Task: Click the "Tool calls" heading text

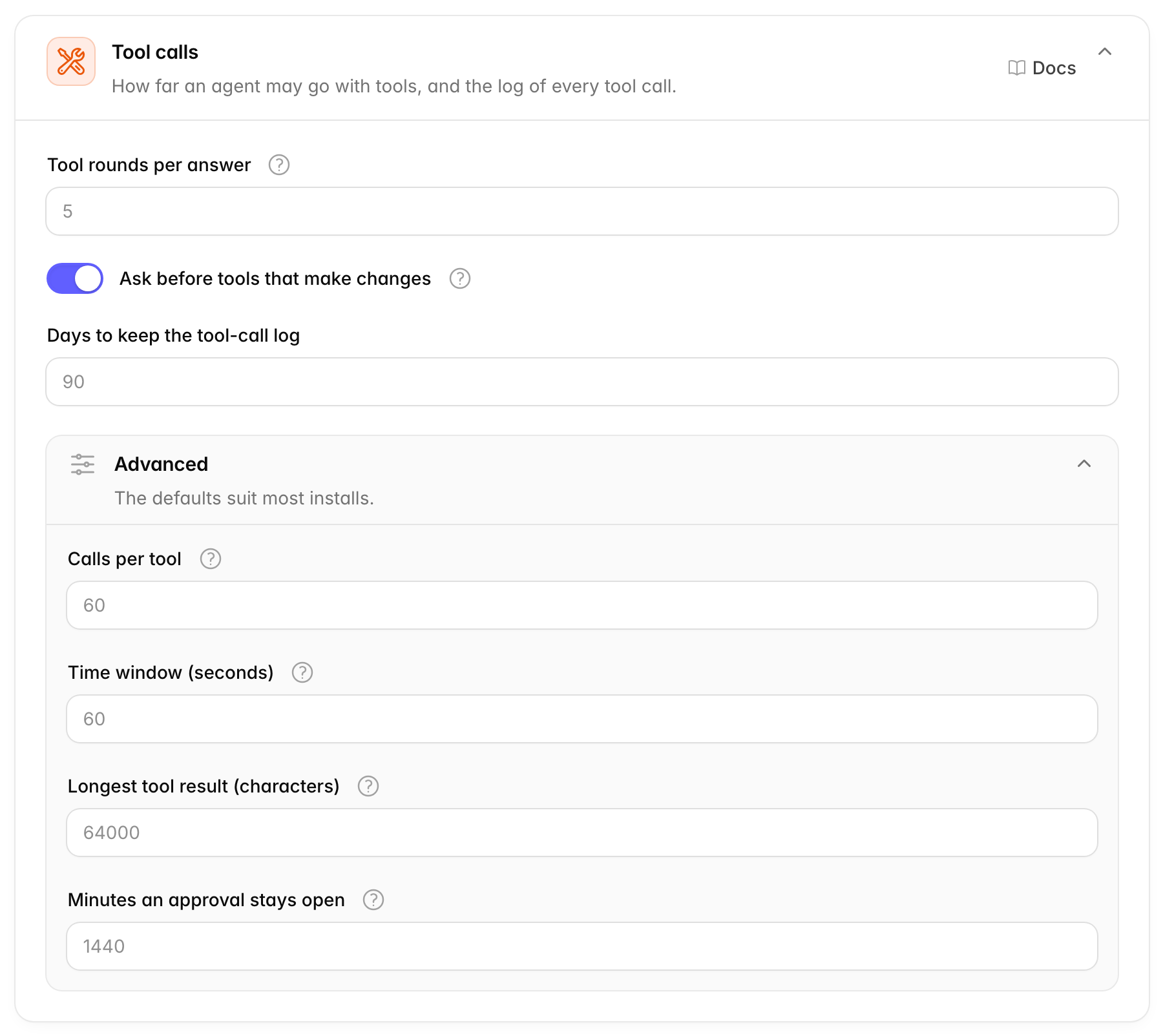Action: coord(155,52)
